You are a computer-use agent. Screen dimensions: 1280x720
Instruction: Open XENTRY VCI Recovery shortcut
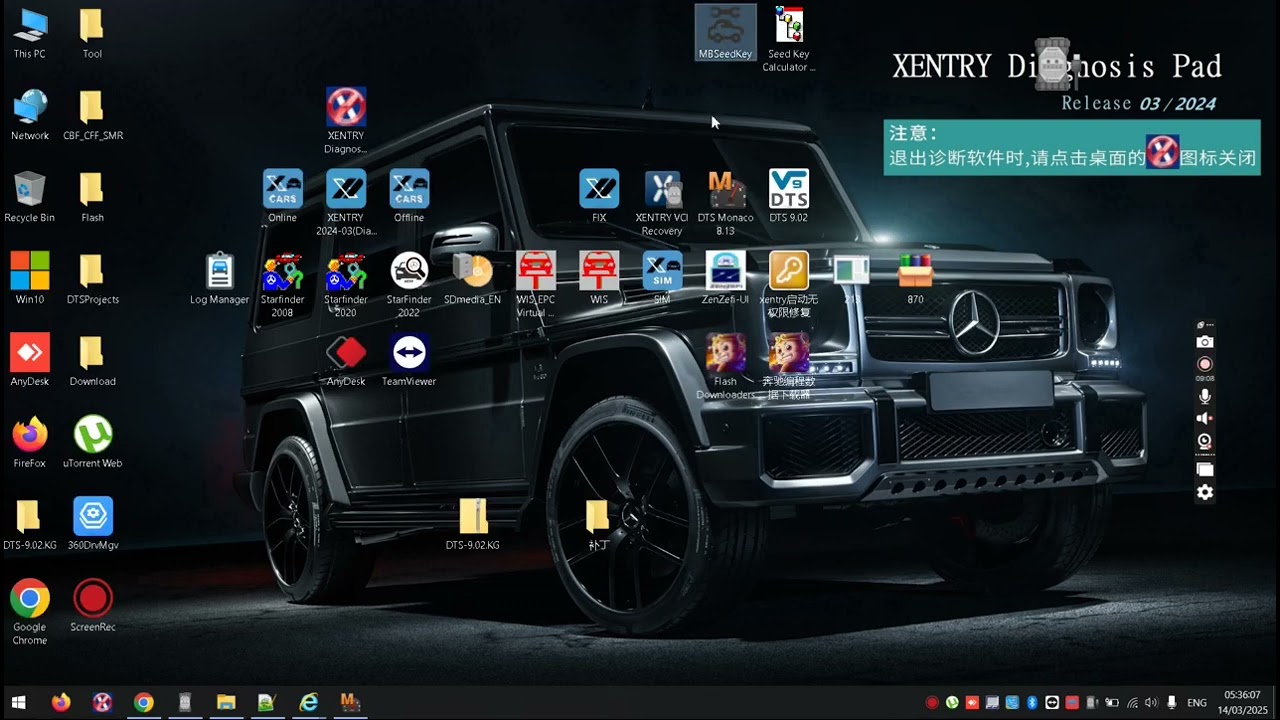662,203
